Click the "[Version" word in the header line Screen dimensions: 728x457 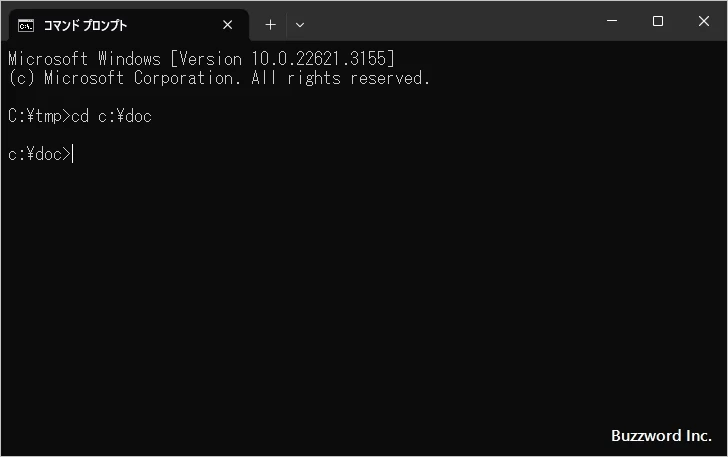click(x=205, y=59)
